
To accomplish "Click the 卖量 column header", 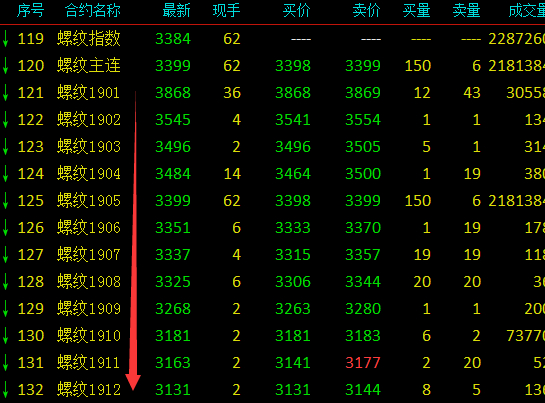I will tap(466, 11).
